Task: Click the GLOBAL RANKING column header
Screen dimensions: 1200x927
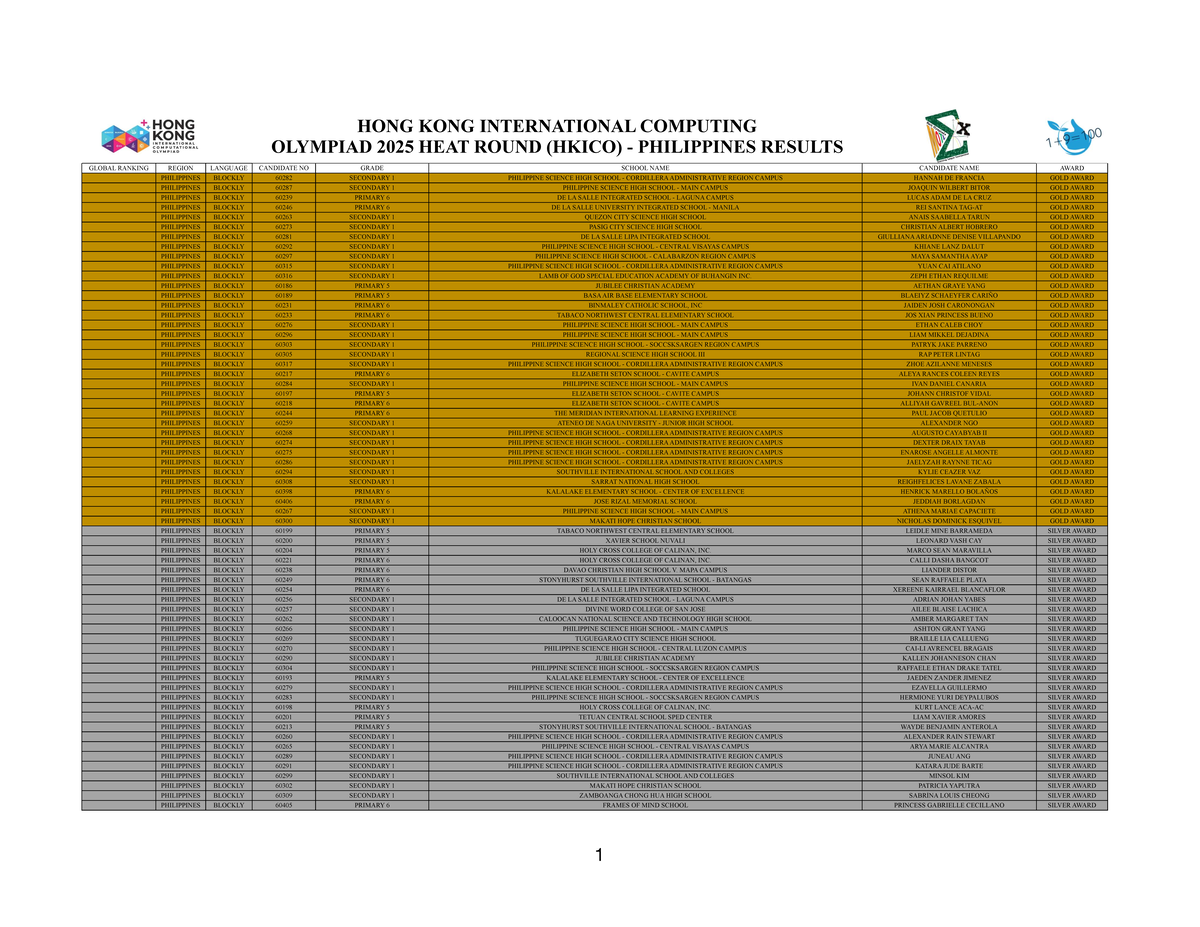Action: pyautogui.click(x=117, y=167)
